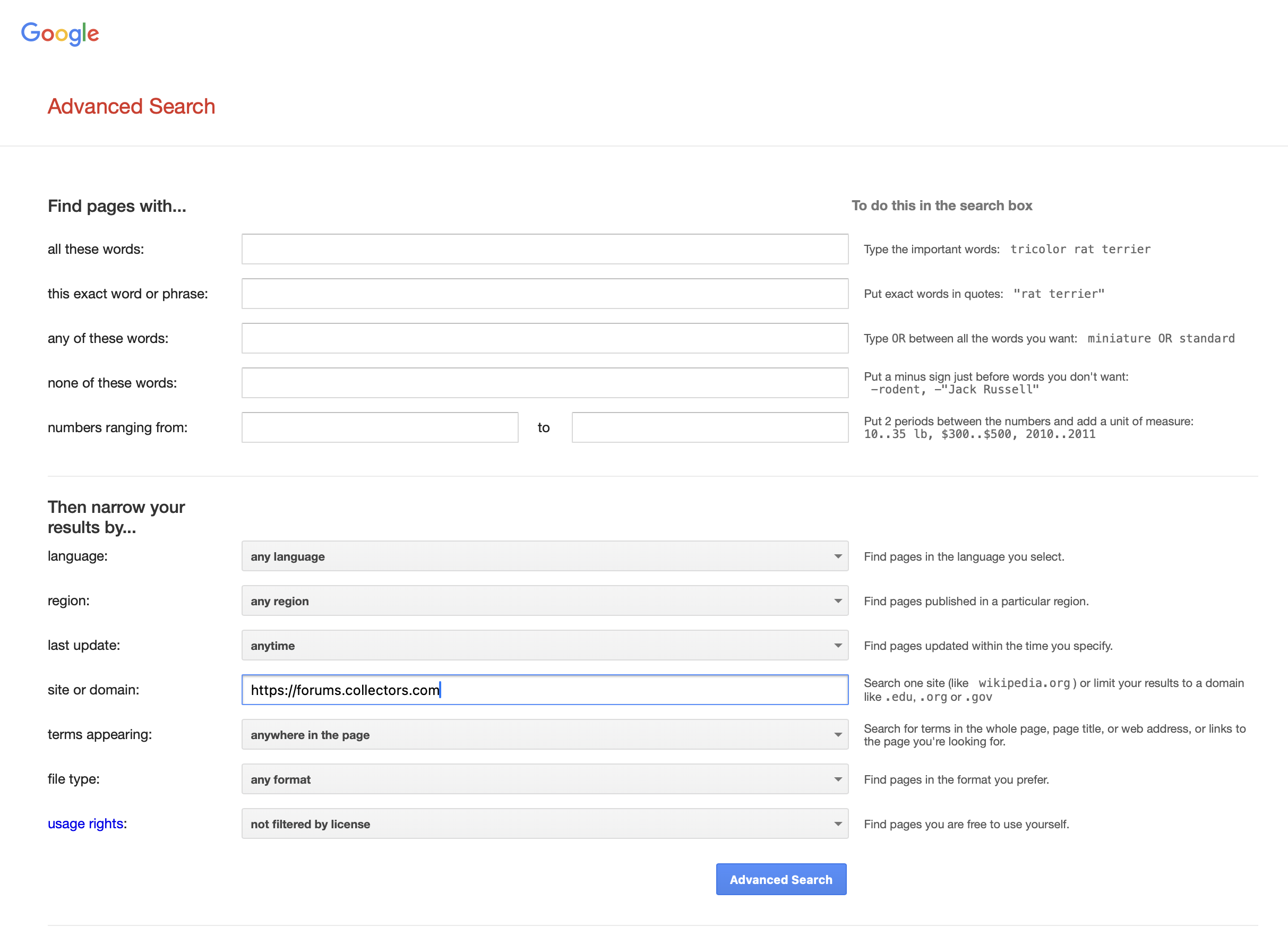The width and height of the screenshot is (1288, 944).
Task: Expand the region dropdown arrow
Action: [x=837, y=600]
